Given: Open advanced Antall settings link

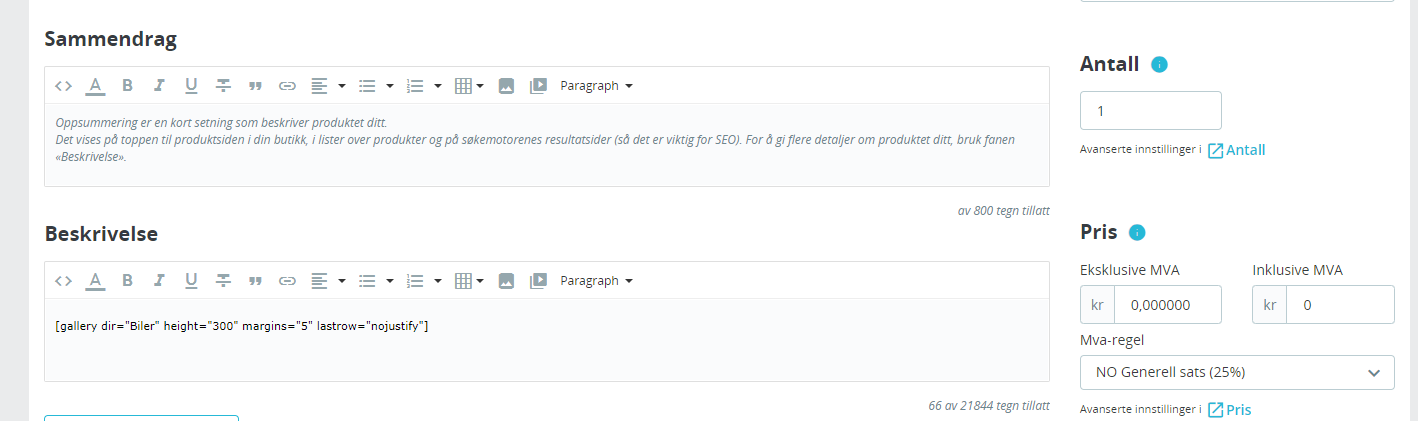Looking at the screenshot, I should [1236, 150].
